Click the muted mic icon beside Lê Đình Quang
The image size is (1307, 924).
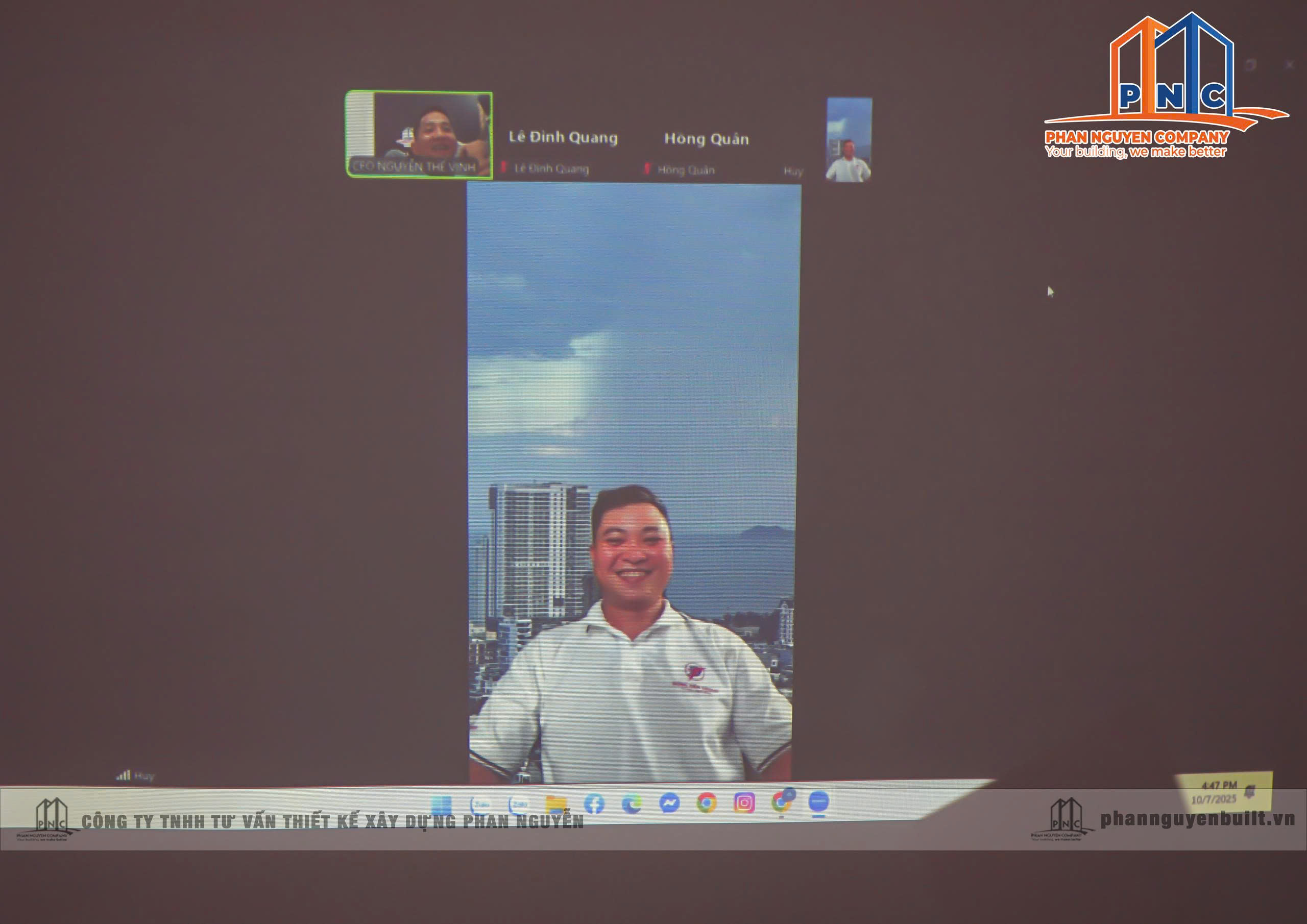[503, 167]
